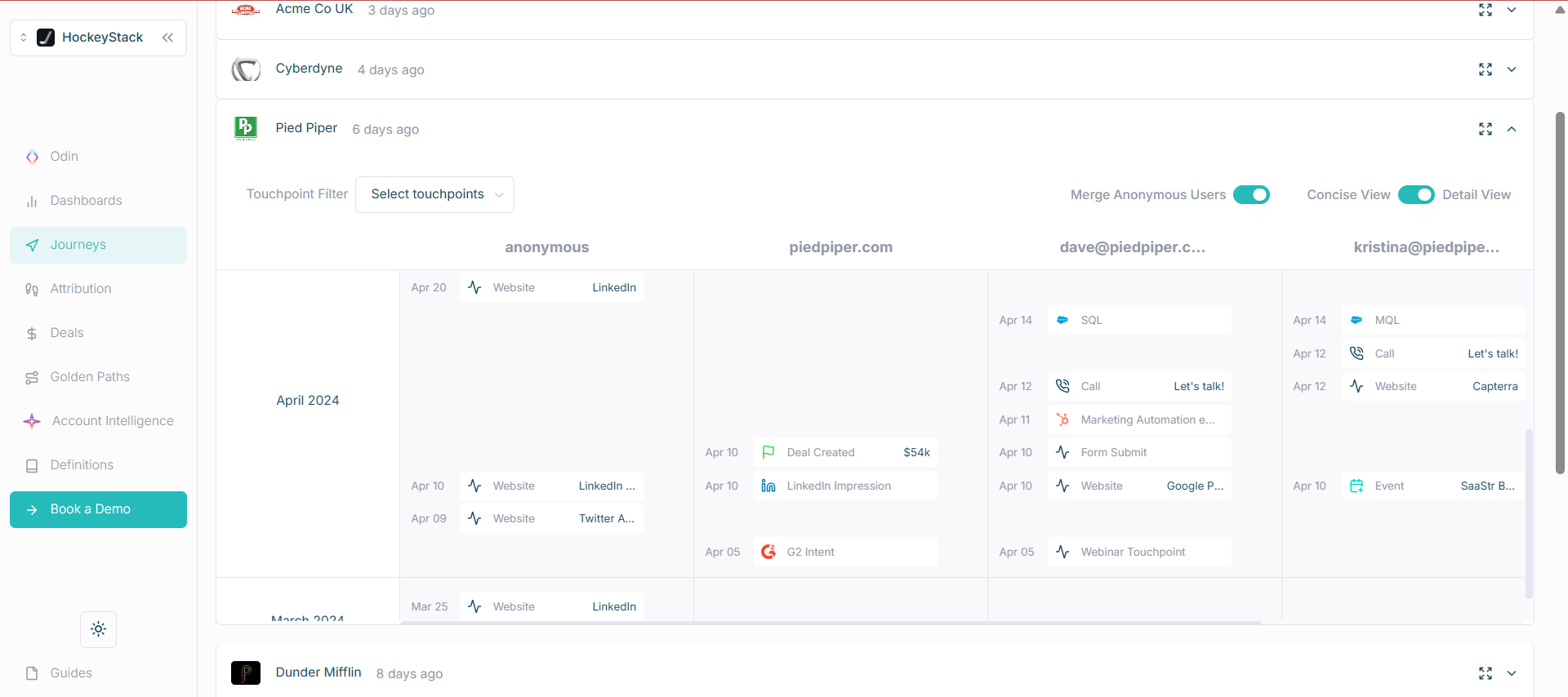Expand the Dunder Mifflin journey row

click(1512, 673)
